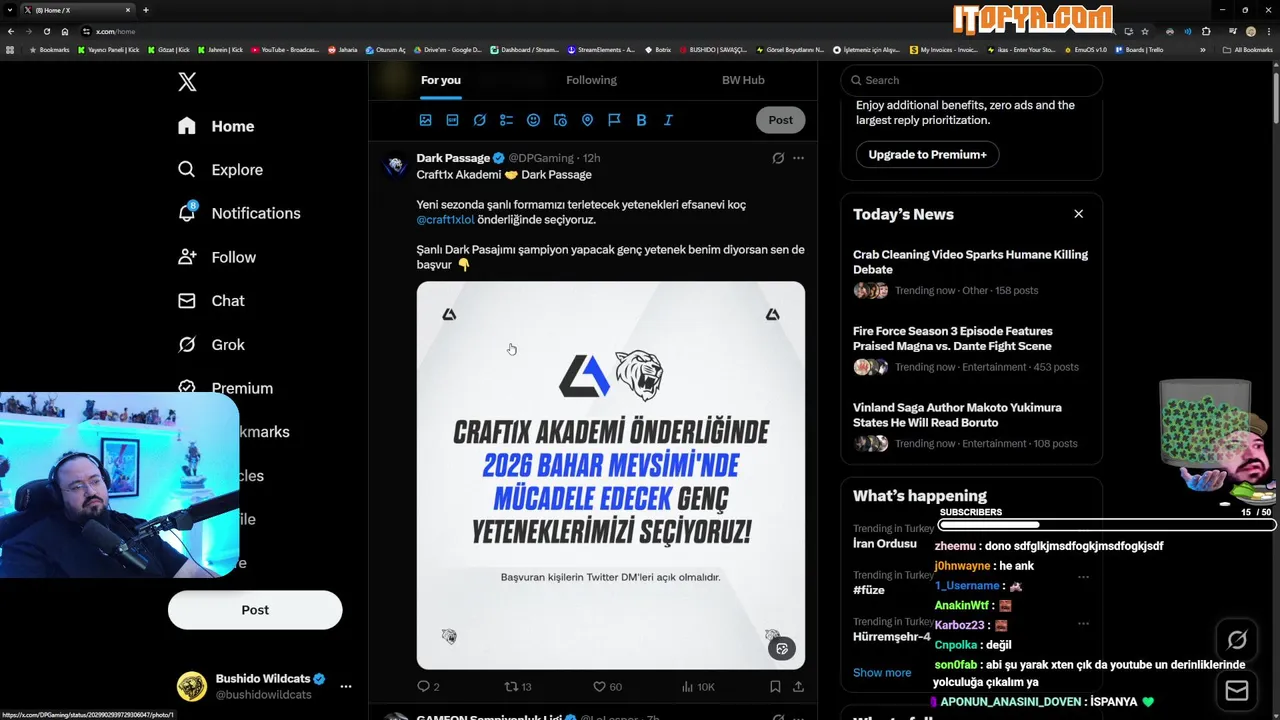1280x720 pixels.
Task: Open StreamElements bookmark
Action: 601,49
